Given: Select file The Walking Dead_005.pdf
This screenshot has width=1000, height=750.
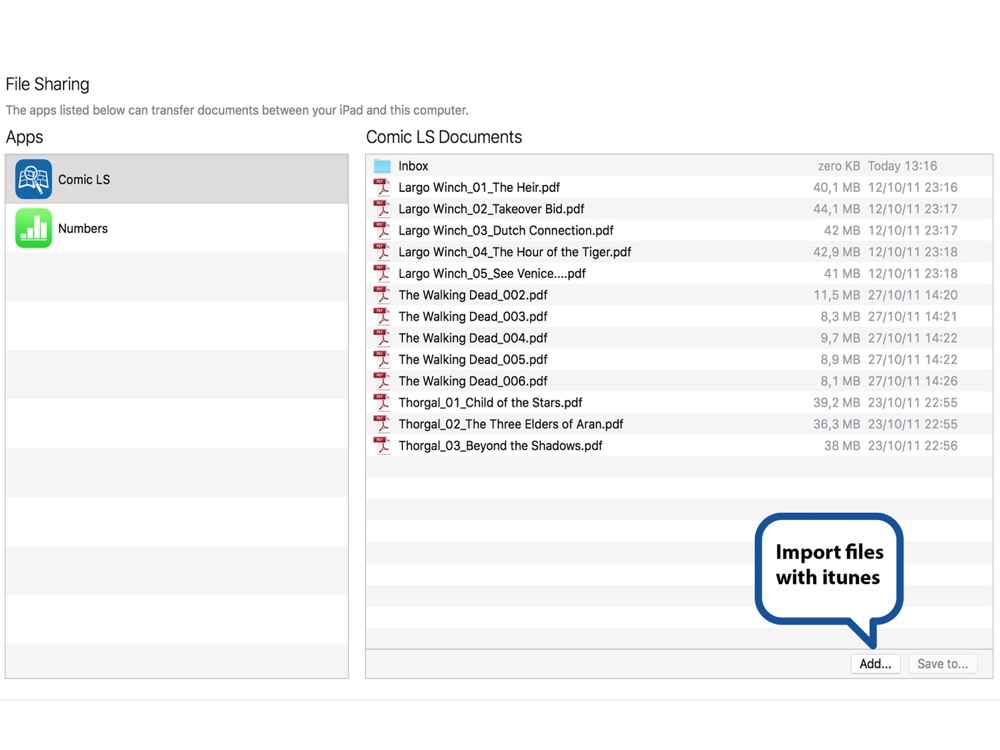Looking at the screenshot, I should click(473, 360).
